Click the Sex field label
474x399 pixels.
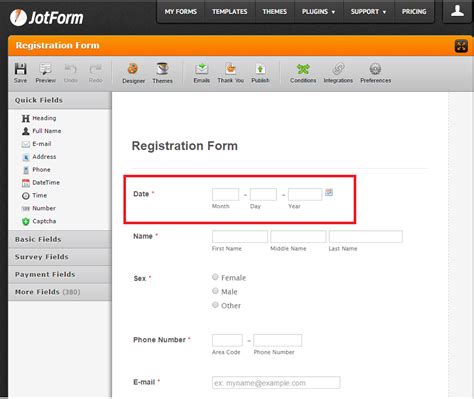click(x=140, y=278)
